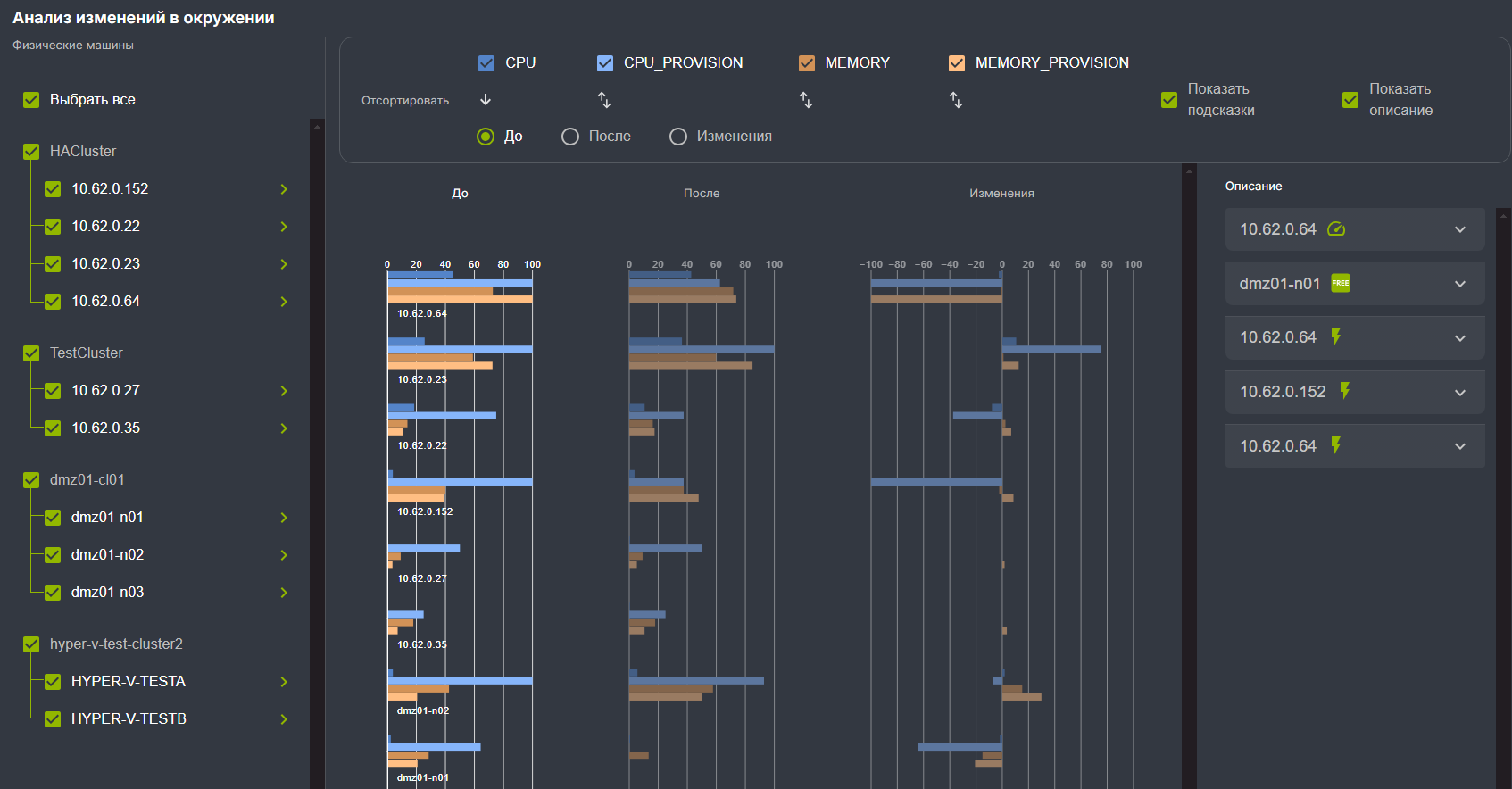Screen dimensions: 1512x789
Task: Click the 'Отсортировать' sort label
Action: click(x=405, y=101)
